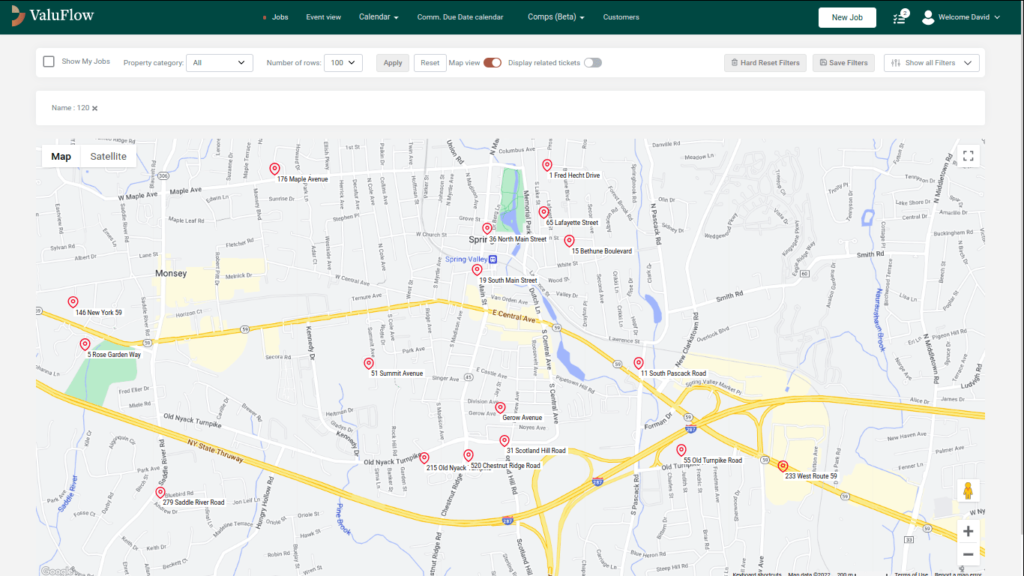Image resolution: width=1024 pixels, height=576 pixels.
Task: Open the Welcome David user menu
Action: point(960,17)
